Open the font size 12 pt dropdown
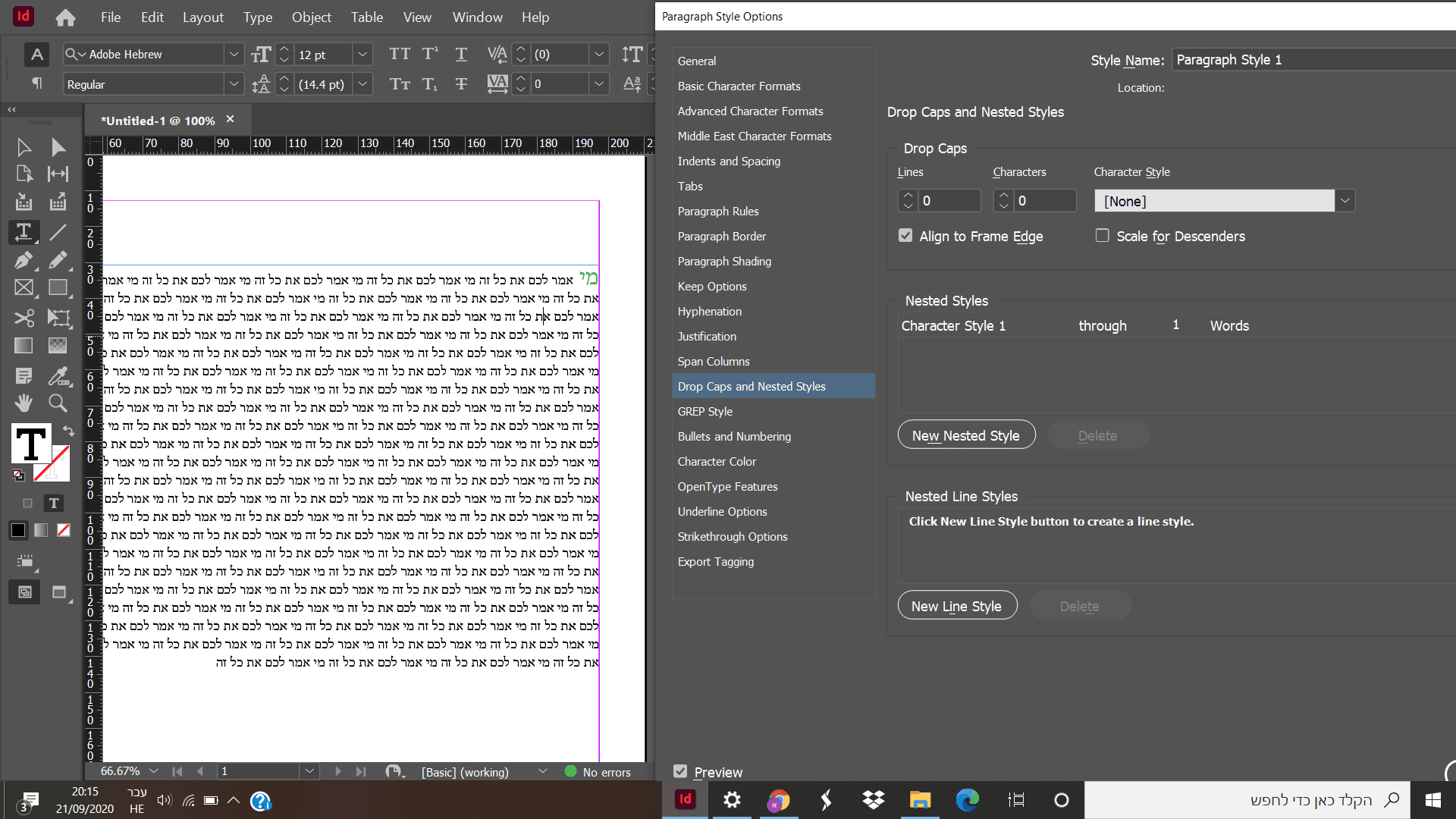Viewport: 1456px width, 819px height. pos(362,54)
